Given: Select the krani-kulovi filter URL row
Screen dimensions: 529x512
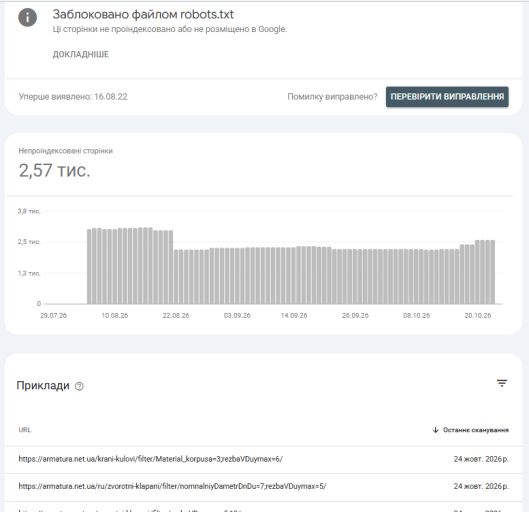Looking at the screenshot, I should click(x=263, y=459).
